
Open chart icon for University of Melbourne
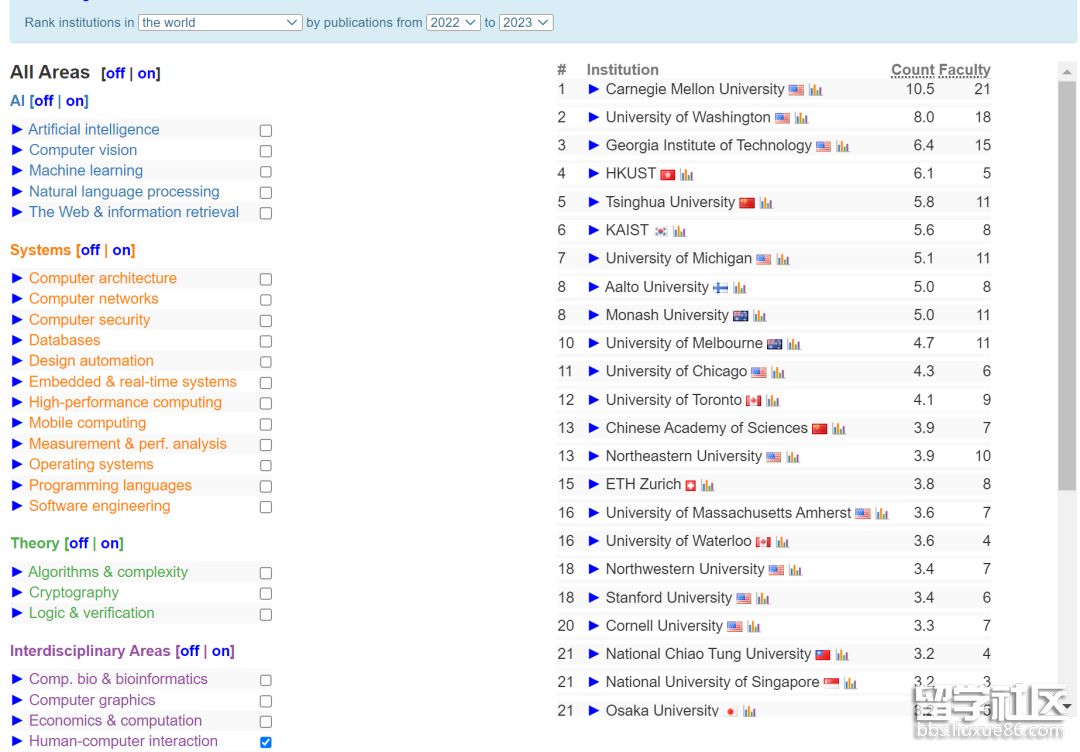[793, 344]
